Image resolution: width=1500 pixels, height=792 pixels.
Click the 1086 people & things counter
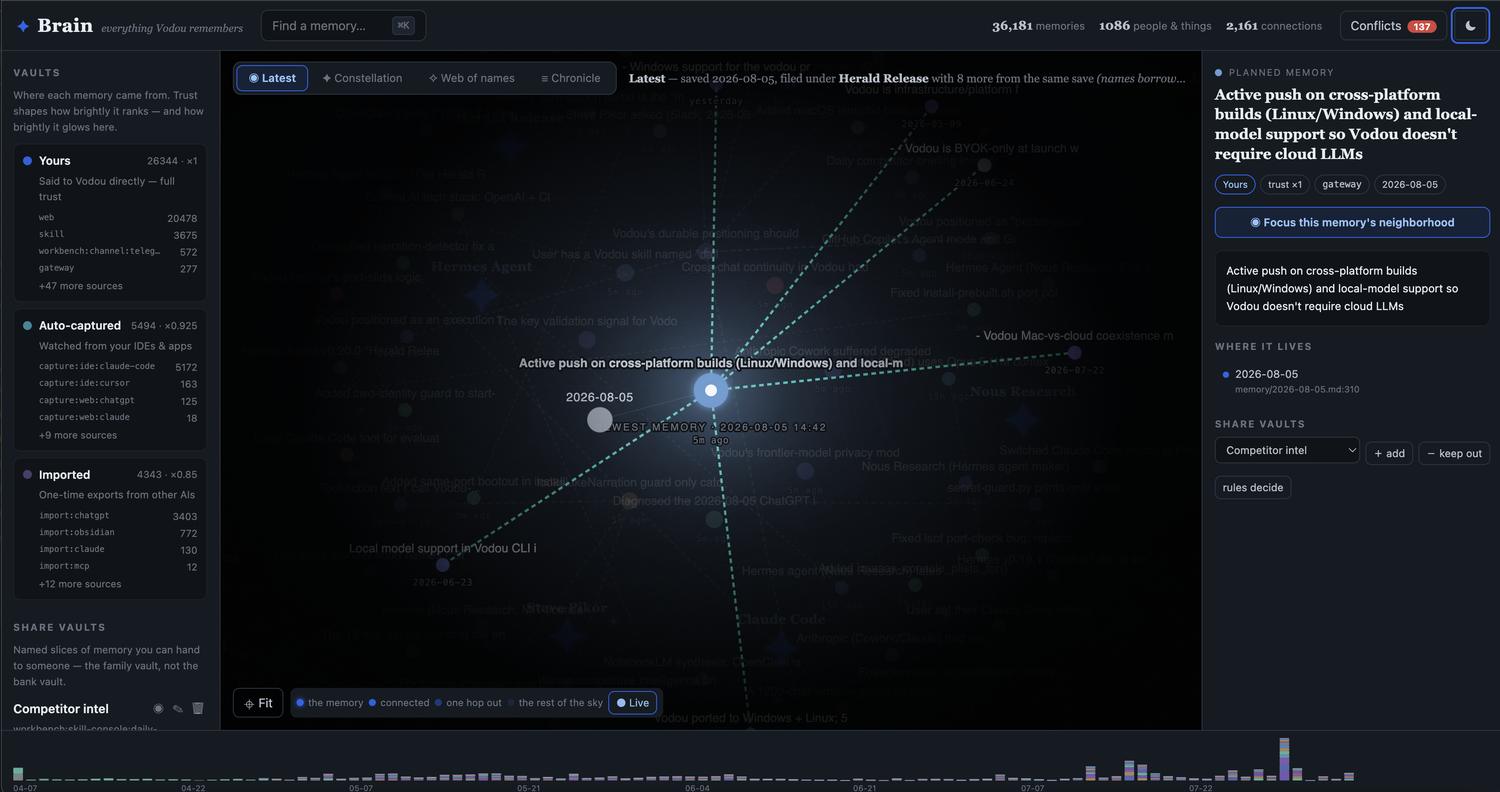click(1155, 26)
